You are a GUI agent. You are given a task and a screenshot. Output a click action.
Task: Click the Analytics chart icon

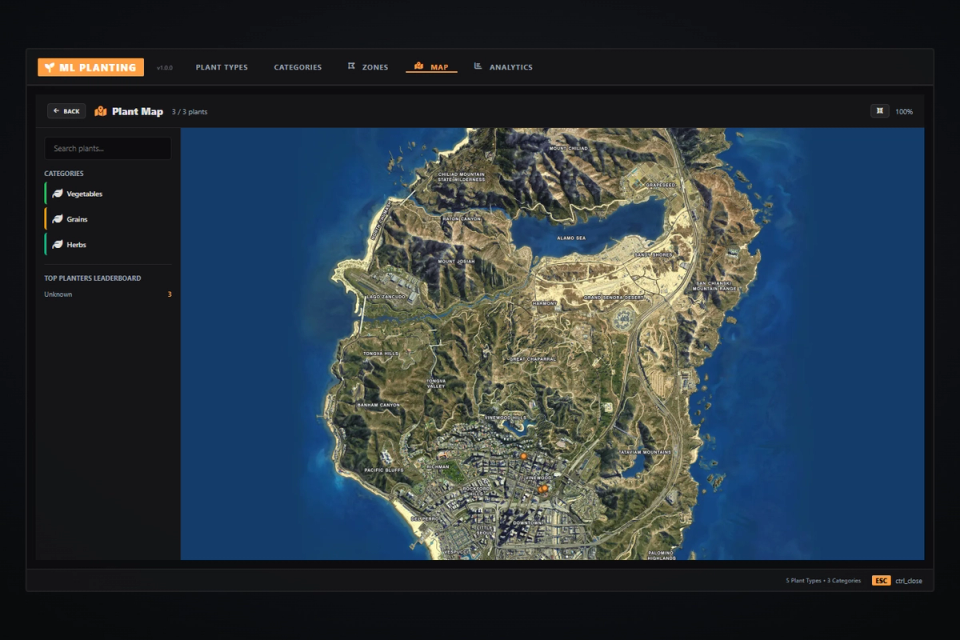pos(478,66)
